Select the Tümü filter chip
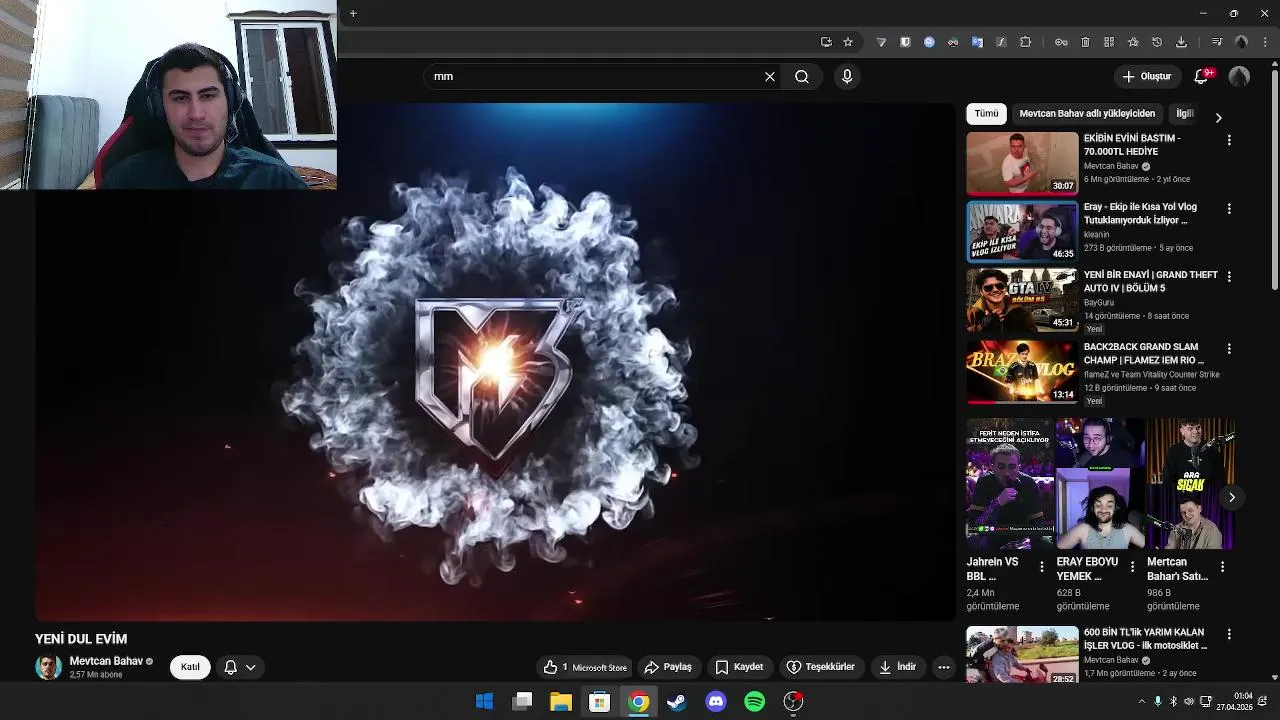The height and width of the screenshot is (720, 1280). point(986,113)
